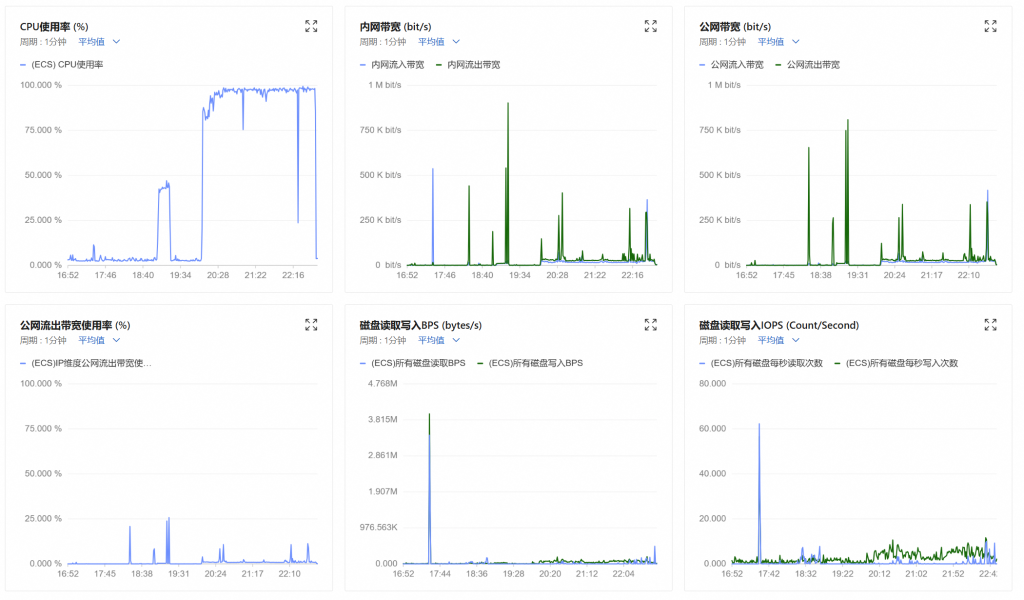Viewport: 1024px width, 600px height.
Task: Toggle the 内网流入带宽 legend series
Action: click(397, 65)
